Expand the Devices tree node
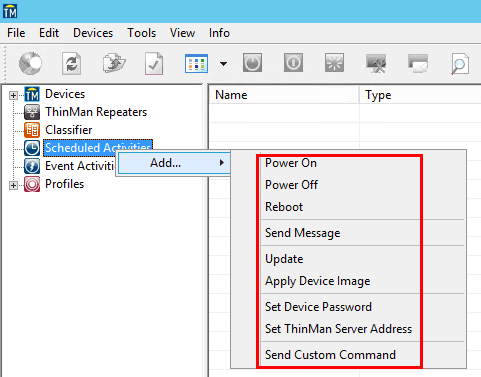This screenshot has height=377, width=481. 13,96
